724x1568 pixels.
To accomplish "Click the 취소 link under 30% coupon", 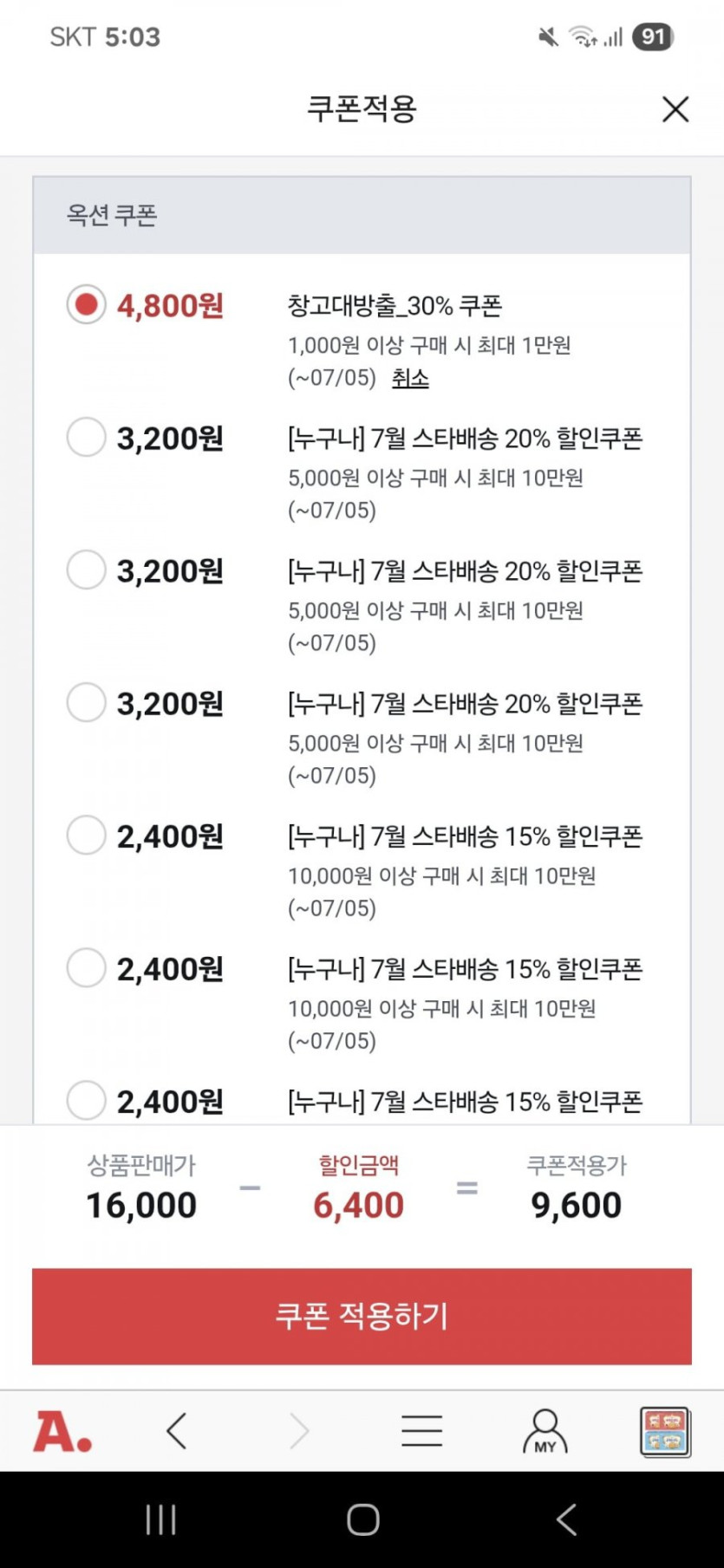I will (410, 379).
